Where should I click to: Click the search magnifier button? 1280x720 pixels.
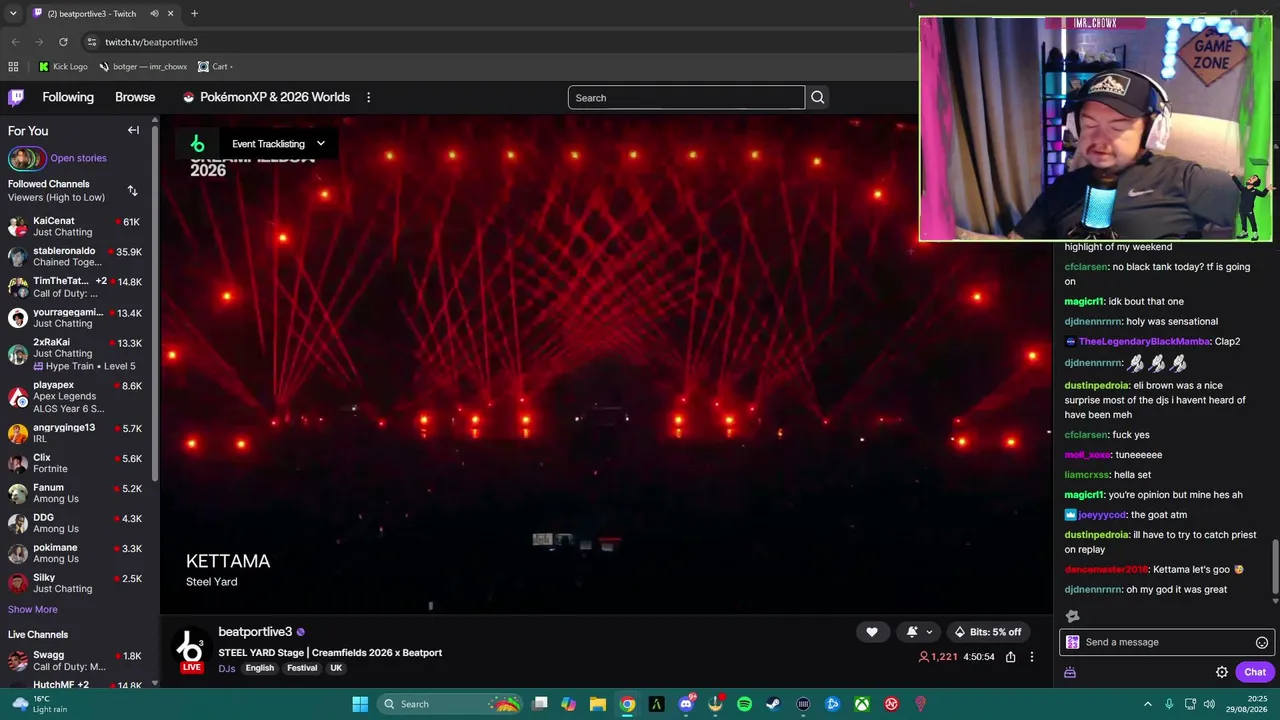(x=817, y=98)
